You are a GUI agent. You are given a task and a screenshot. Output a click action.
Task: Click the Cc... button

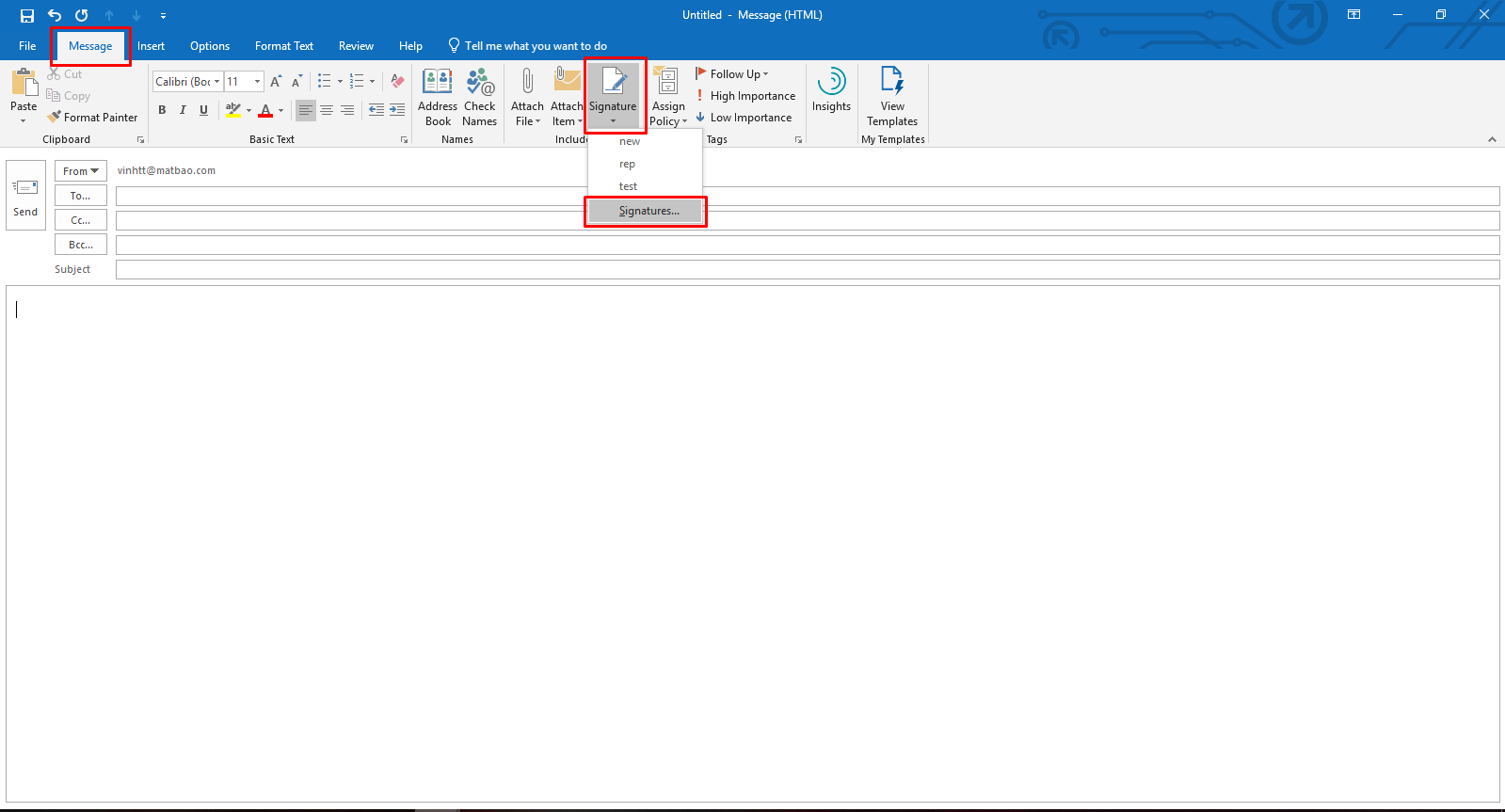pos(81,220)
